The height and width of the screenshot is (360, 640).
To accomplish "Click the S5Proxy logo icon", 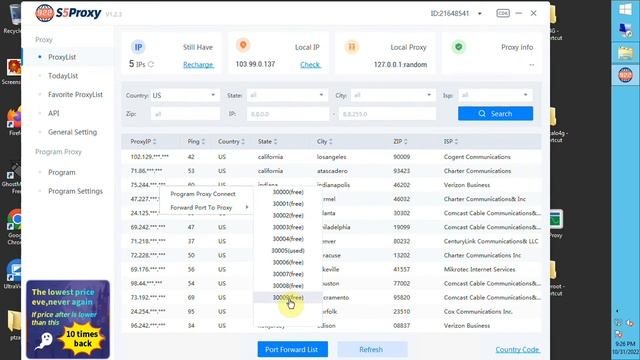I will click(44, 13).
